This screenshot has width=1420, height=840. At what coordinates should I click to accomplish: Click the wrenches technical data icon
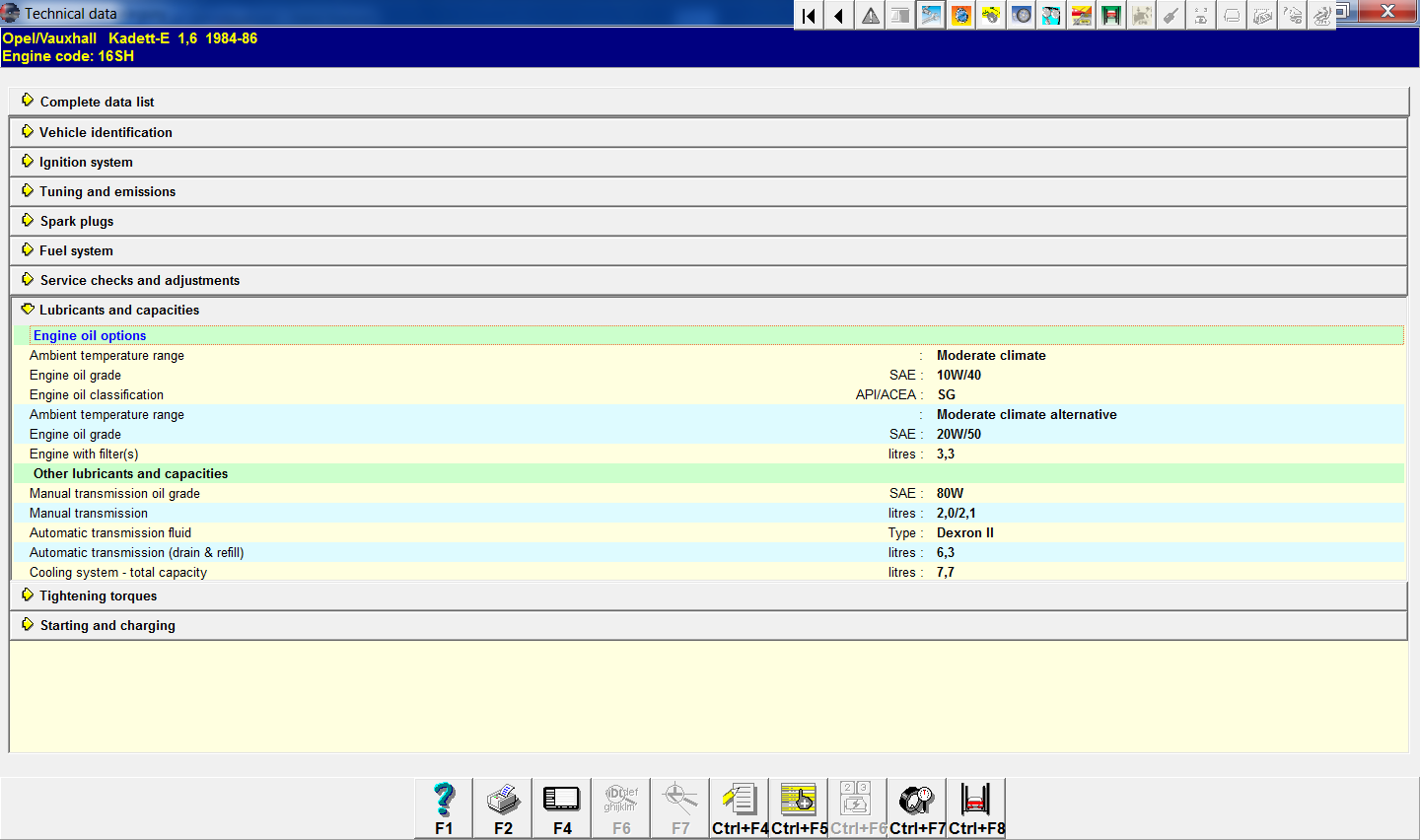pyautogui.click(x=930, y=16)
